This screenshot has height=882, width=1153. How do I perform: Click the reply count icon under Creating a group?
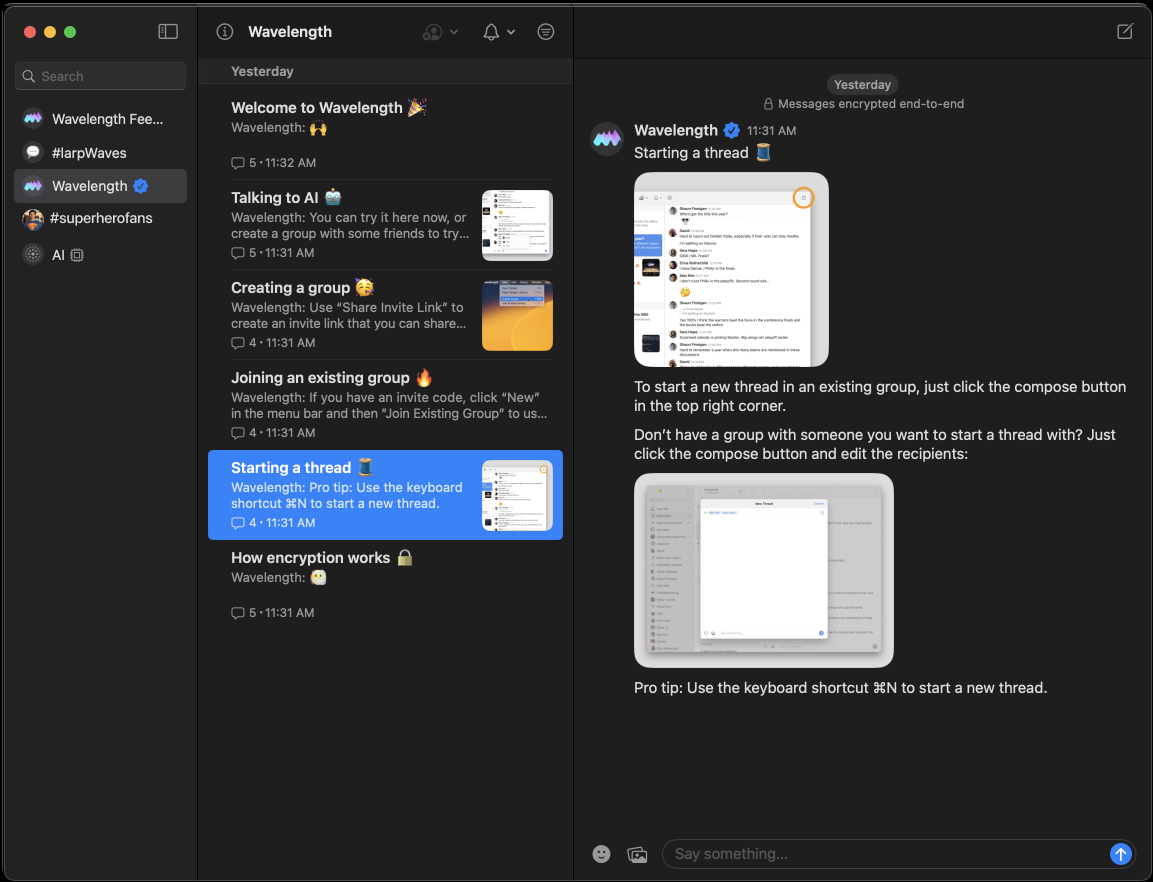click(x=238, y=343)
